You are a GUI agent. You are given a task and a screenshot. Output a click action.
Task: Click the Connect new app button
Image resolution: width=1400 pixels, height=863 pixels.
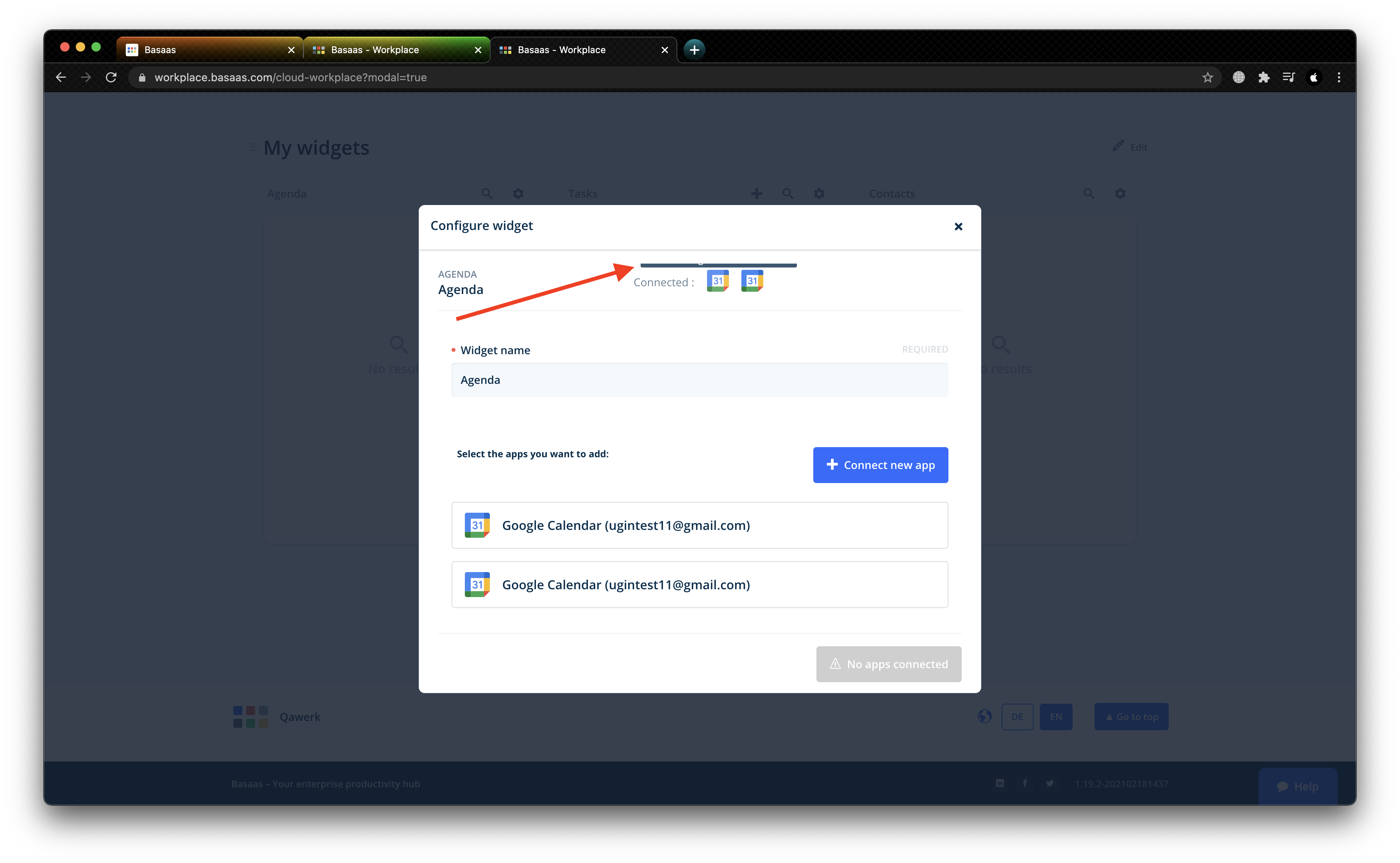point(880,465)
